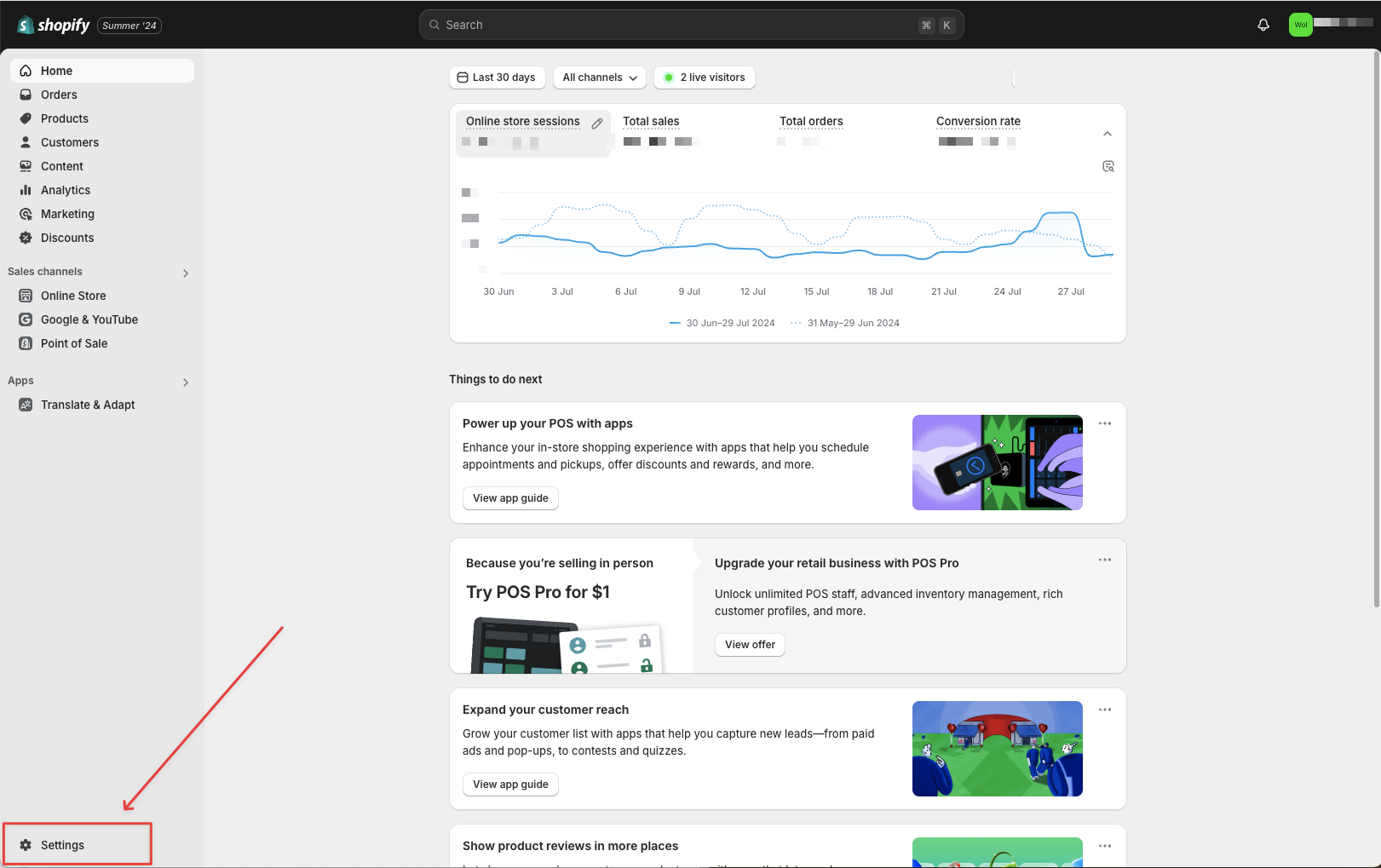Click the Last 30 days date button
1381x868 pixels.
pos(496,78)
